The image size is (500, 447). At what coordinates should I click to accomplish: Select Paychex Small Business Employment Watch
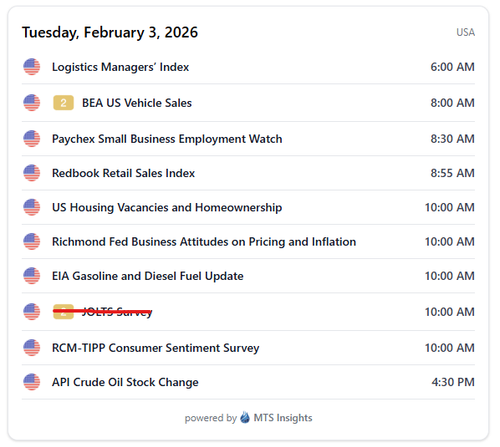tap(167, 139)
